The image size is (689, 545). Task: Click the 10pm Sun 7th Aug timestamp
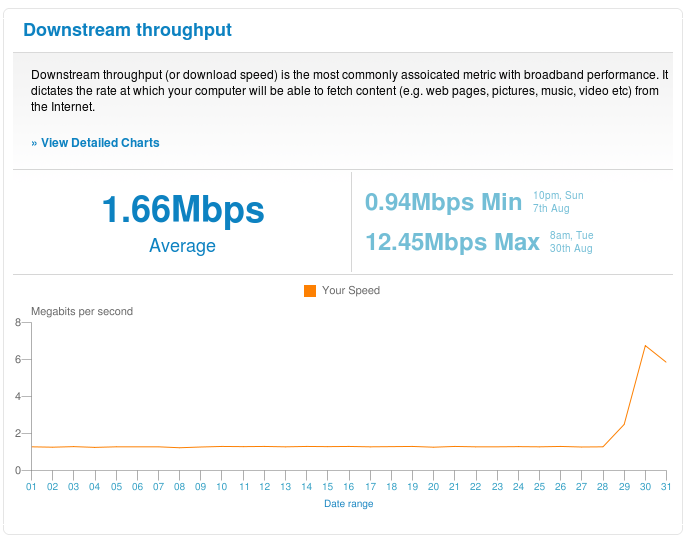point(558,202)
